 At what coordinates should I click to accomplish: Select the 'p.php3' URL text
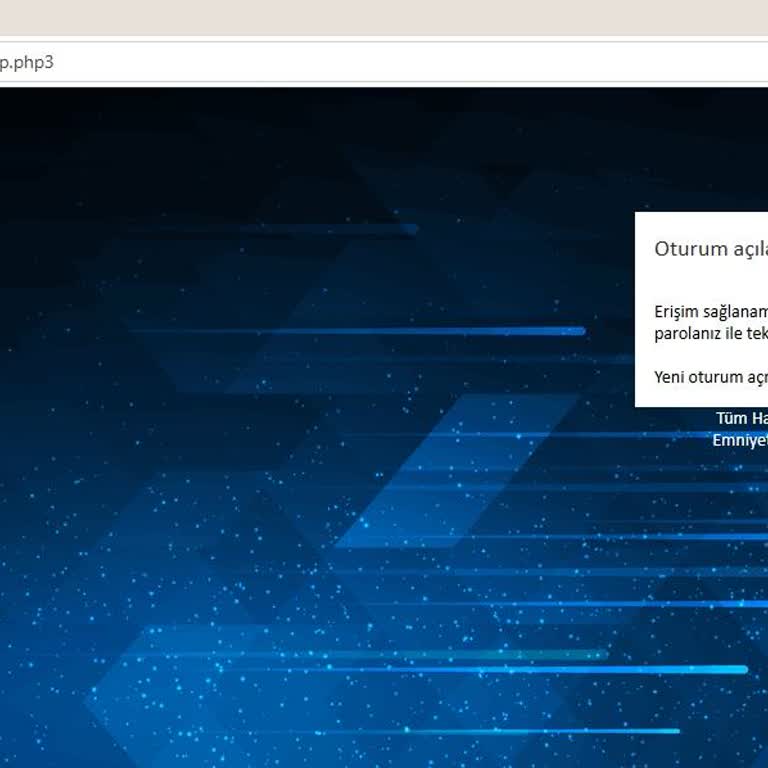(26, 63)
